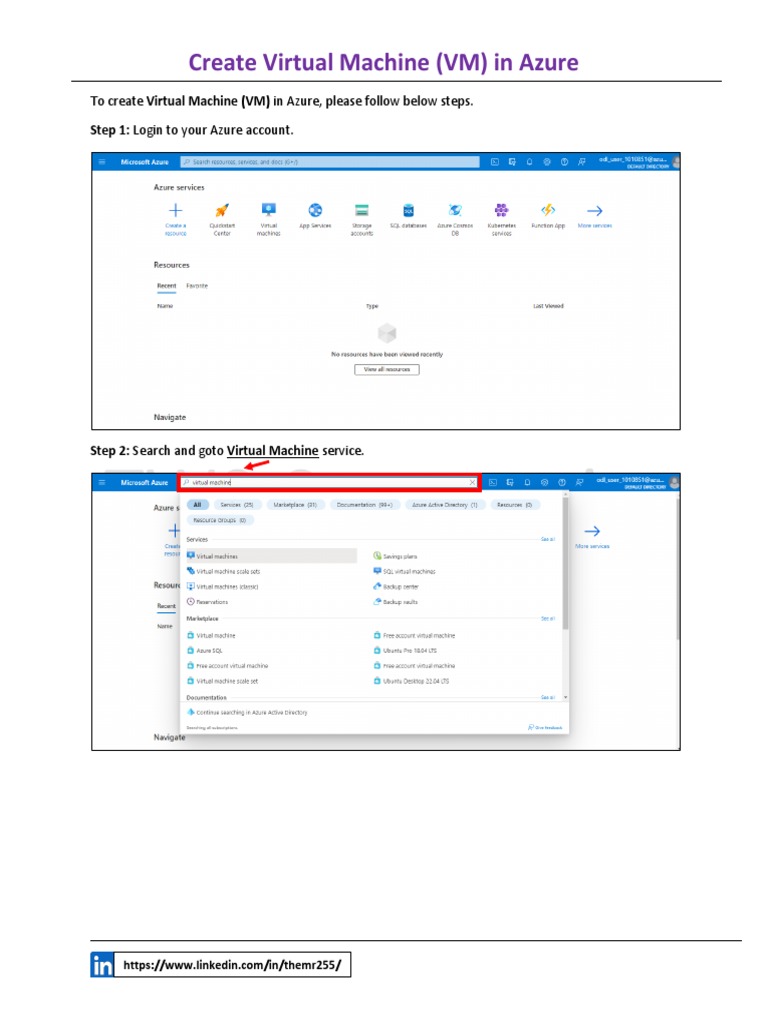
Task: Clear the search box with the X
Action: (472, 483)
